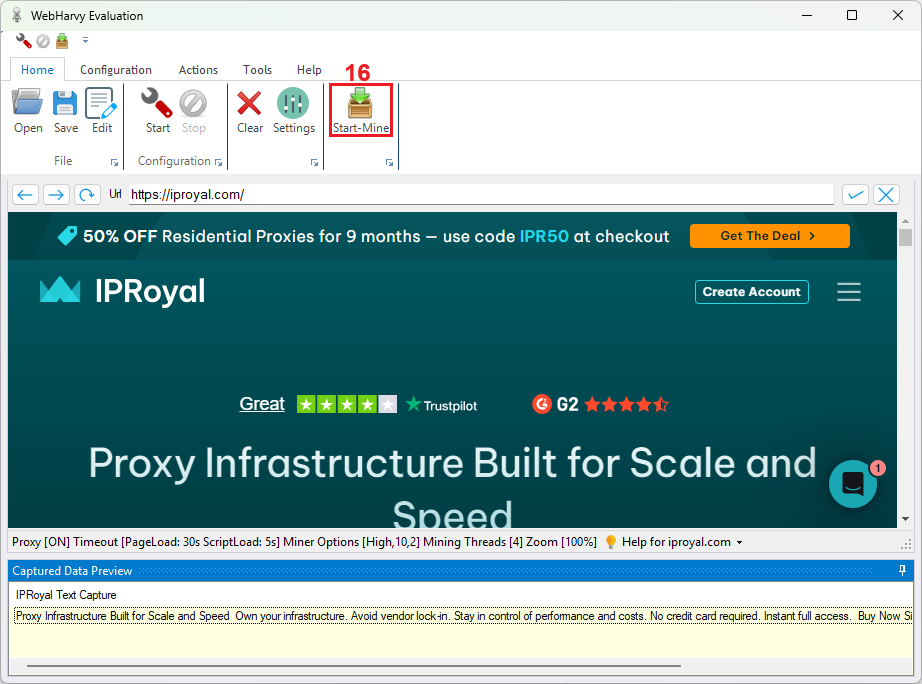The height and width of the screenshot is (684, 922).
Task: Open the Tools ribbon tab
Action: click(257, 70)
